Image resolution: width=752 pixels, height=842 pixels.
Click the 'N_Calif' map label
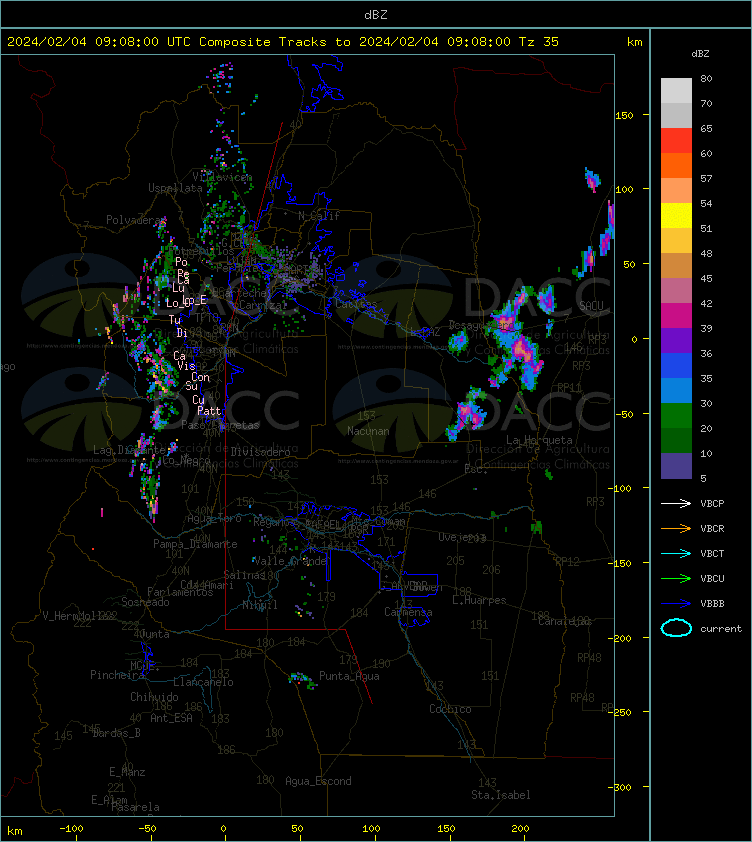tap(319, 216)
